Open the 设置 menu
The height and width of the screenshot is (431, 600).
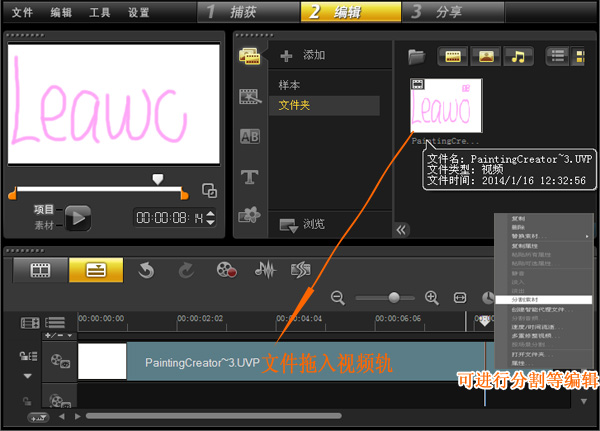[x=139, y=13]
